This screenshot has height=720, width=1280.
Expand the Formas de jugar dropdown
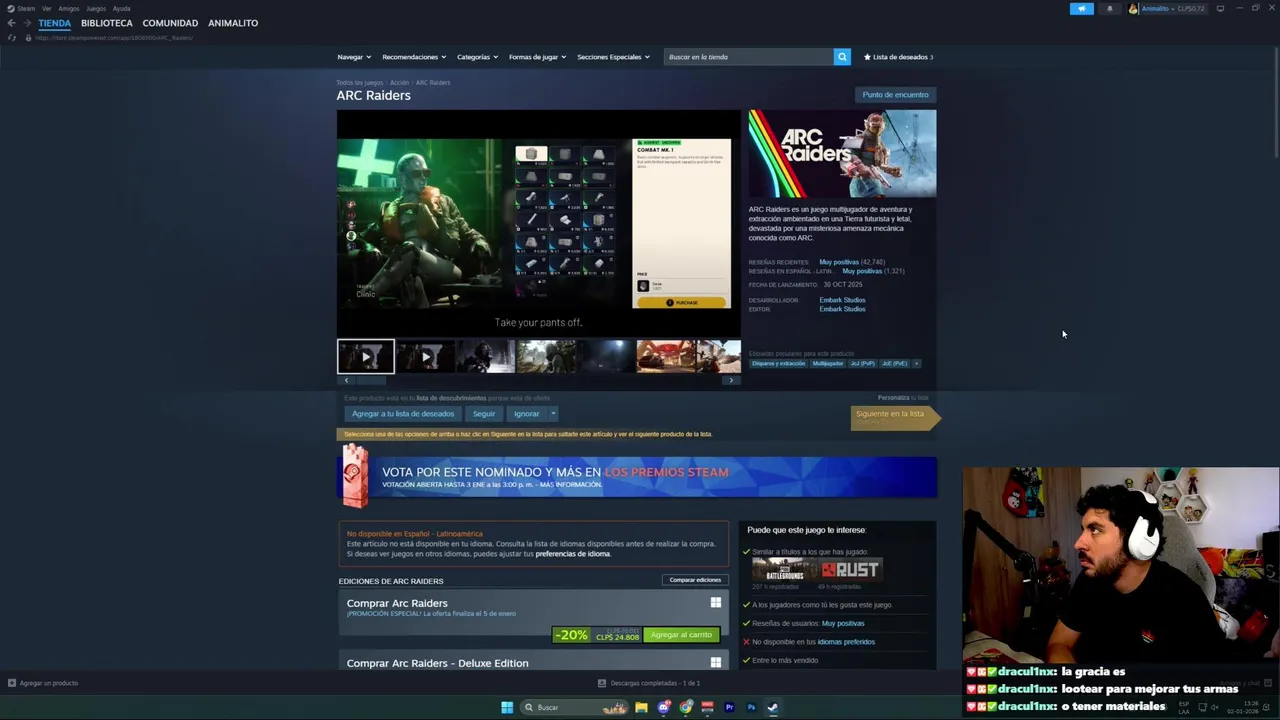click(537, 57)
